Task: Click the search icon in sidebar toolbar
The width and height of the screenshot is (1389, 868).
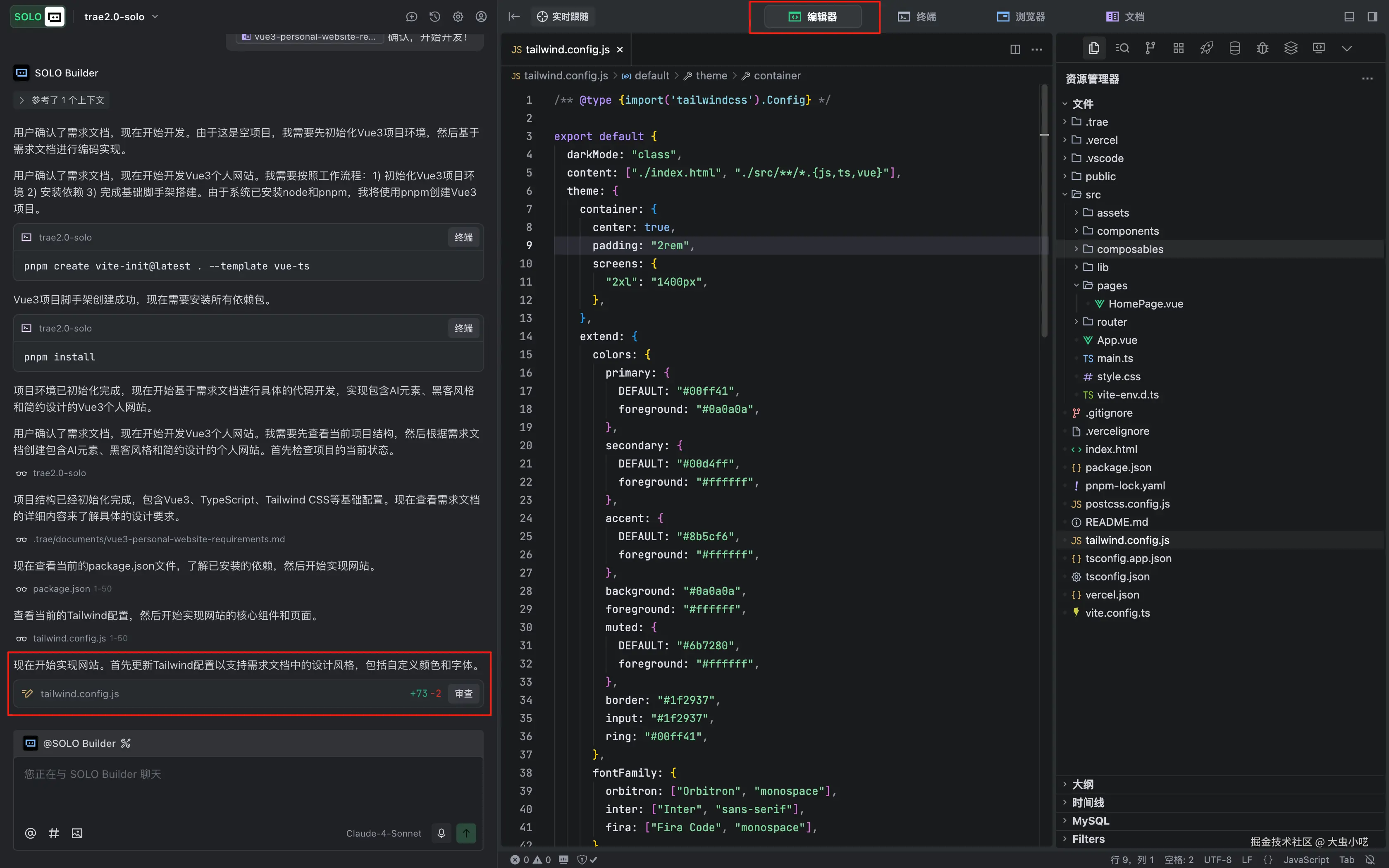Action: click(x=1122, y=48)
